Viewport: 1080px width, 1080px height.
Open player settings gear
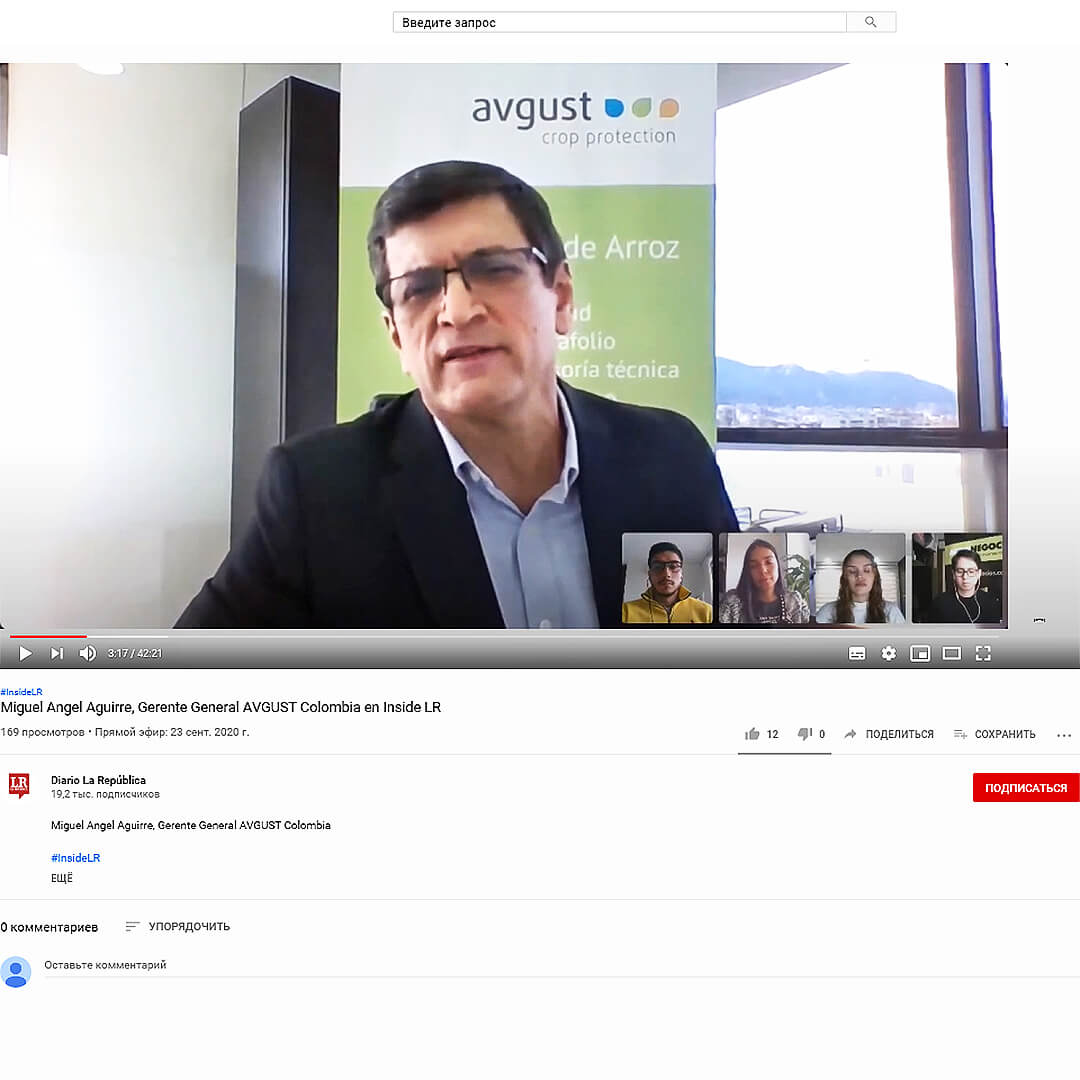click(x=889, y=653)
